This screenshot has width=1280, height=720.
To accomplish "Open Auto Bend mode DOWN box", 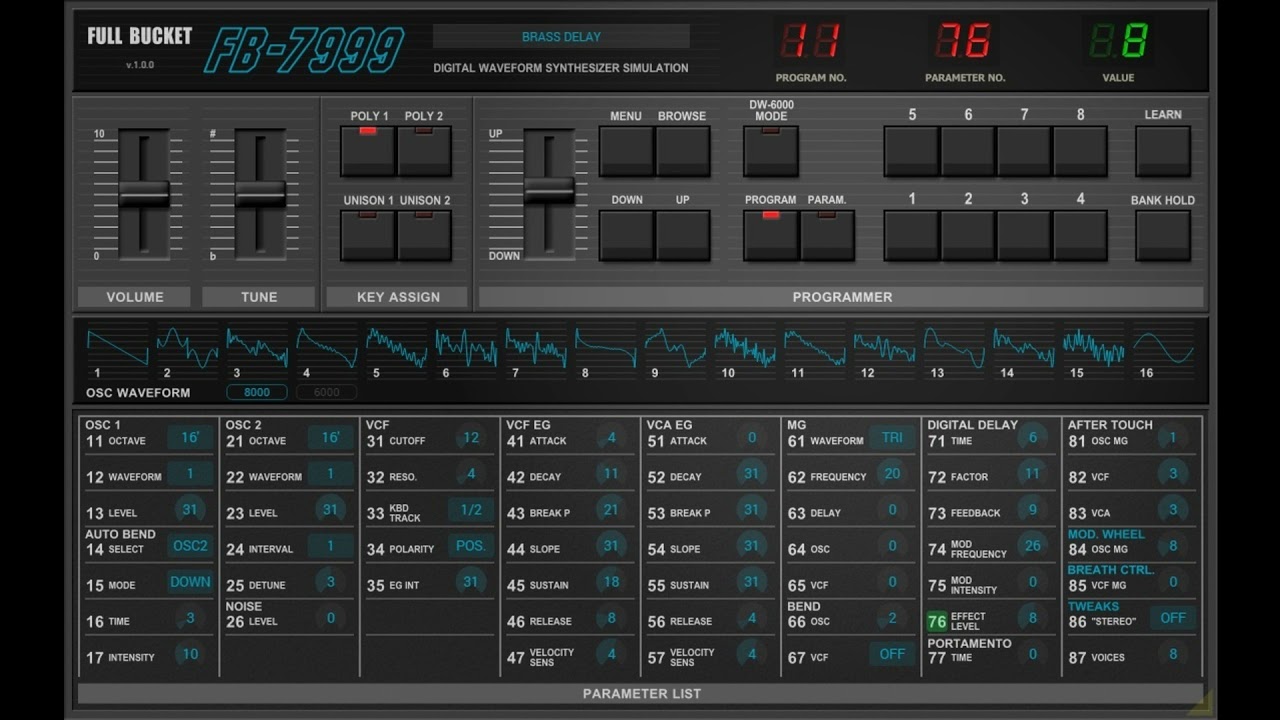I will pyautogui.click(x=190, y=582).
